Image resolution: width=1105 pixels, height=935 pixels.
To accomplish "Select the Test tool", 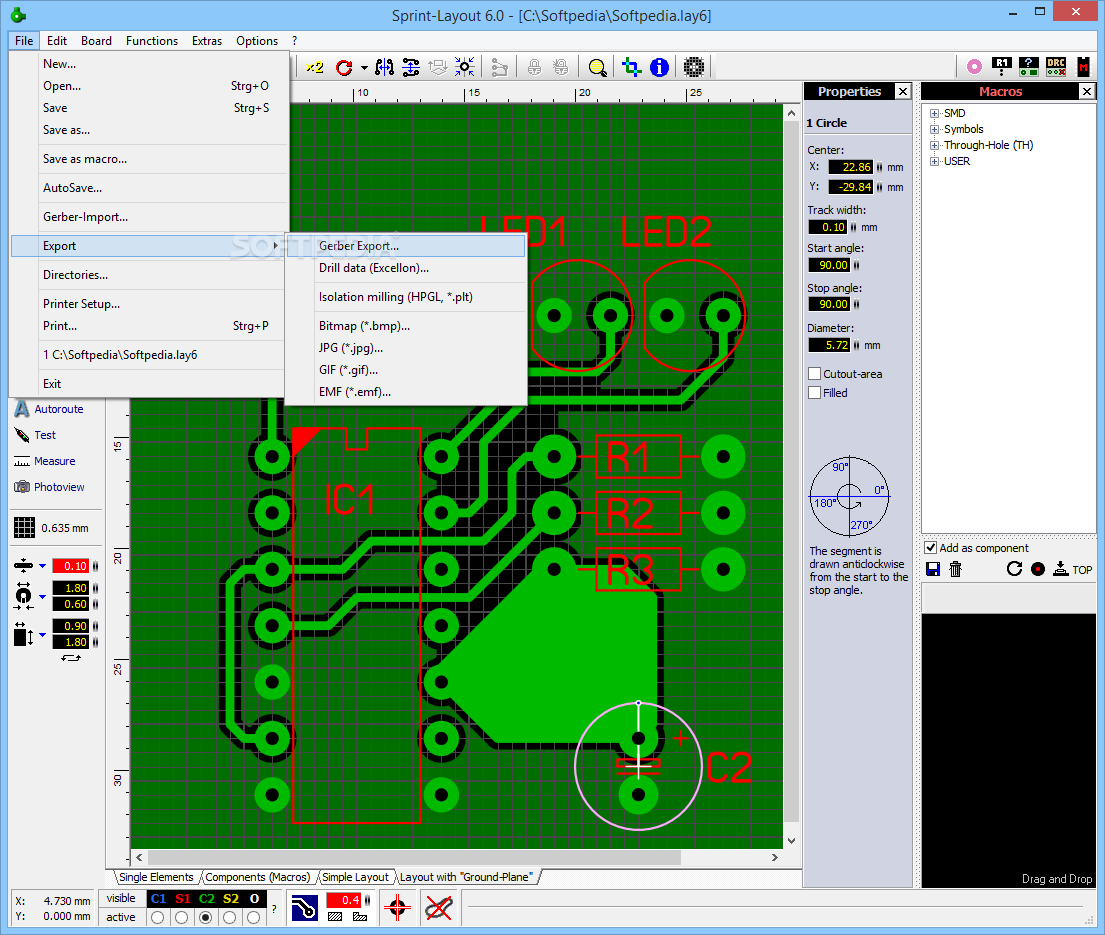I will [35, 435].
